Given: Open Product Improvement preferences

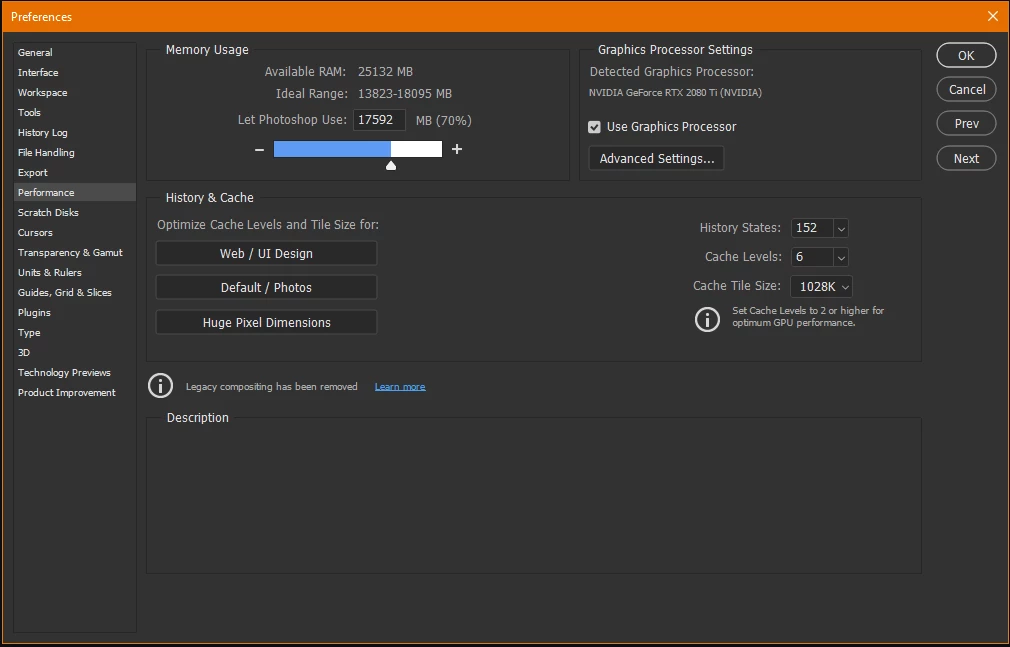Looking at the screenshot, I should pyautogui.click(x=75, y=392).
